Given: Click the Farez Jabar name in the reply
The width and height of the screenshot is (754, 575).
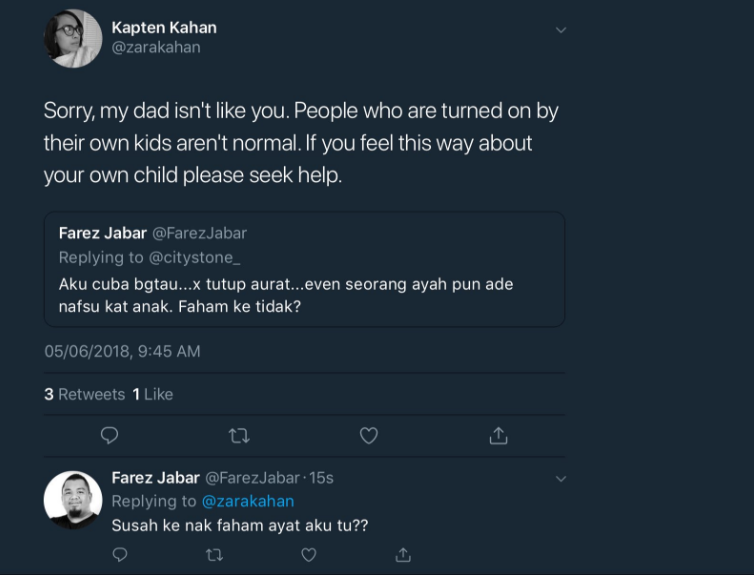Looking at the screenshot, I should 155,478.
